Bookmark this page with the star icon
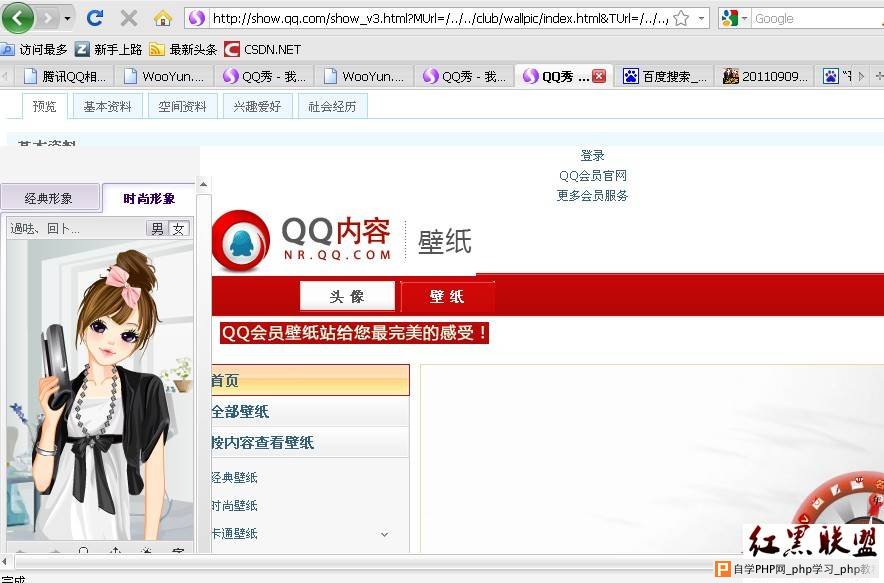Viewport: 884px width, 583px height. click(x=681, y=19)
